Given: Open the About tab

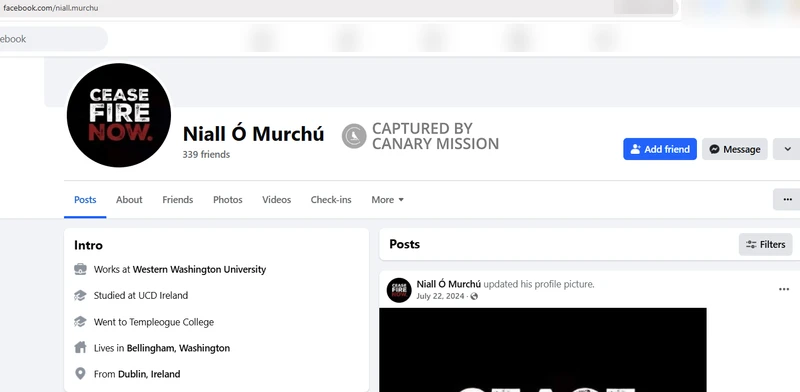Looking at the screenshot, I should [x=129, y=200].
